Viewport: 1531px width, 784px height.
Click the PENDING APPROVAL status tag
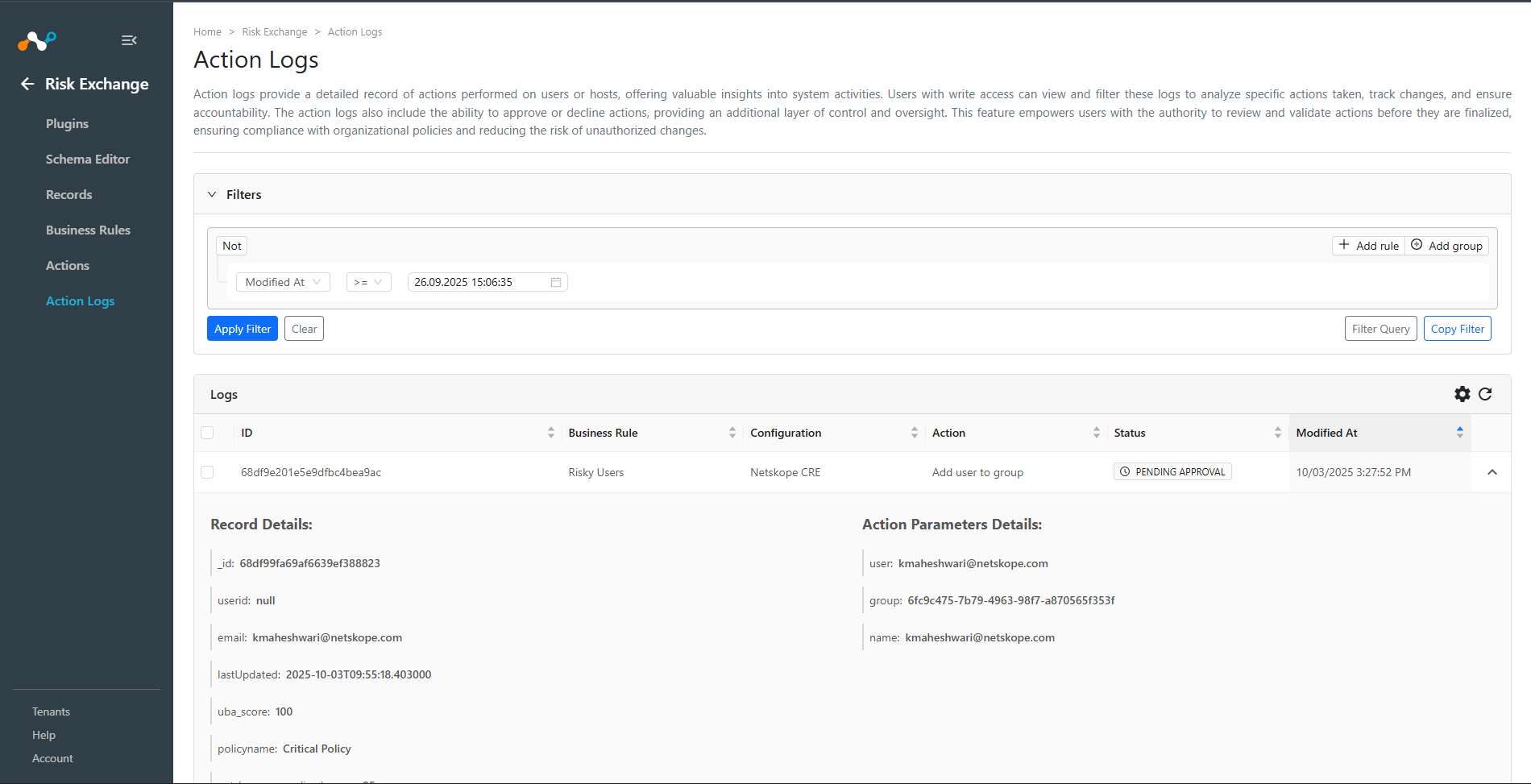pyautogui.click(x=1172, y=471)
